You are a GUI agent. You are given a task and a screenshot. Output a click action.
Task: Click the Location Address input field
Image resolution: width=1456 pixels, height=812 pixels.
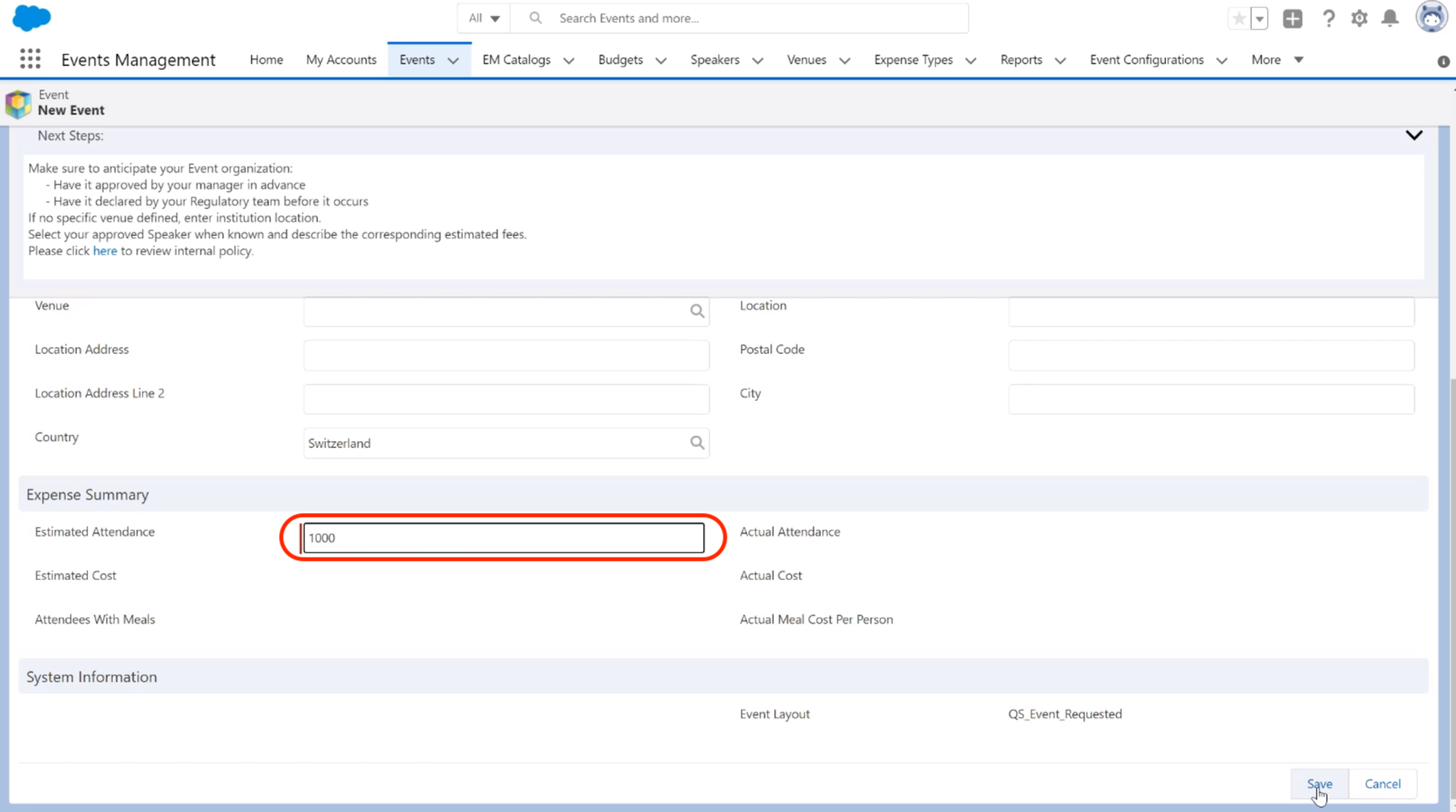[x=506, y=355]
